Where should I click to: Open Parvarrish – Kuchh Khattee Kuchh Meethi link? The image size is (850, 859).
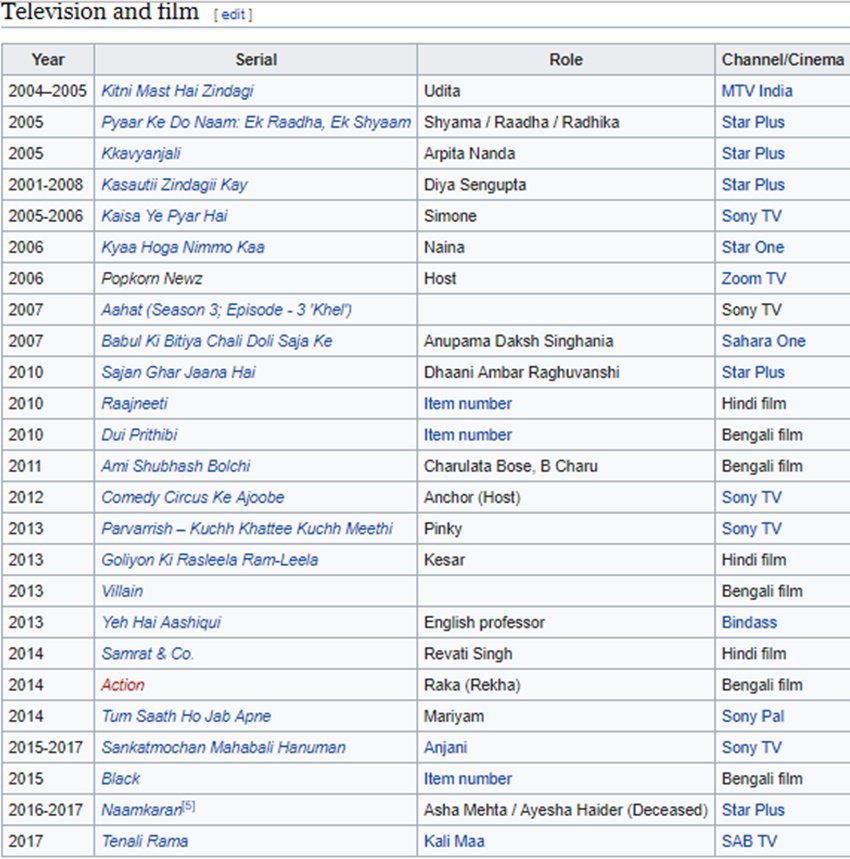click(247, 529)
